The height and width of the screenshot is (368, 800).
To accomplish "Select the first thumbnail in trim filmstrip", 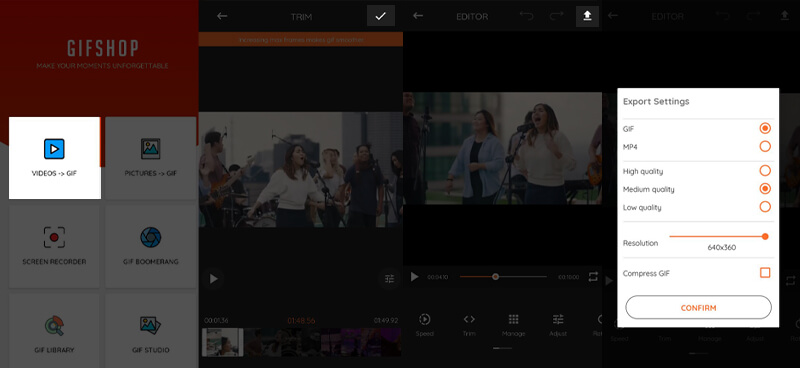I will (x=222, y=341).
